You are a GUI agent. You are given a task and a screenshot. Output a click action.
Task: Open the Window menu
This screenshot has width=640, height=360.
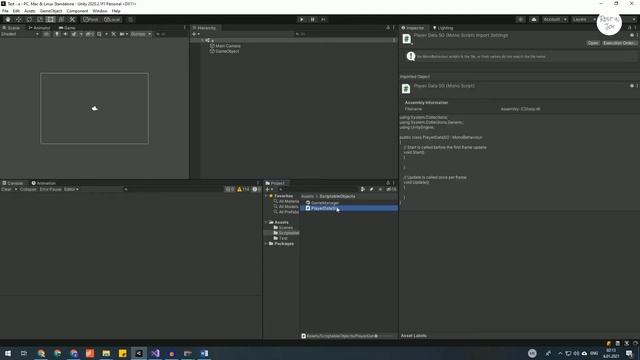(100, 11)
